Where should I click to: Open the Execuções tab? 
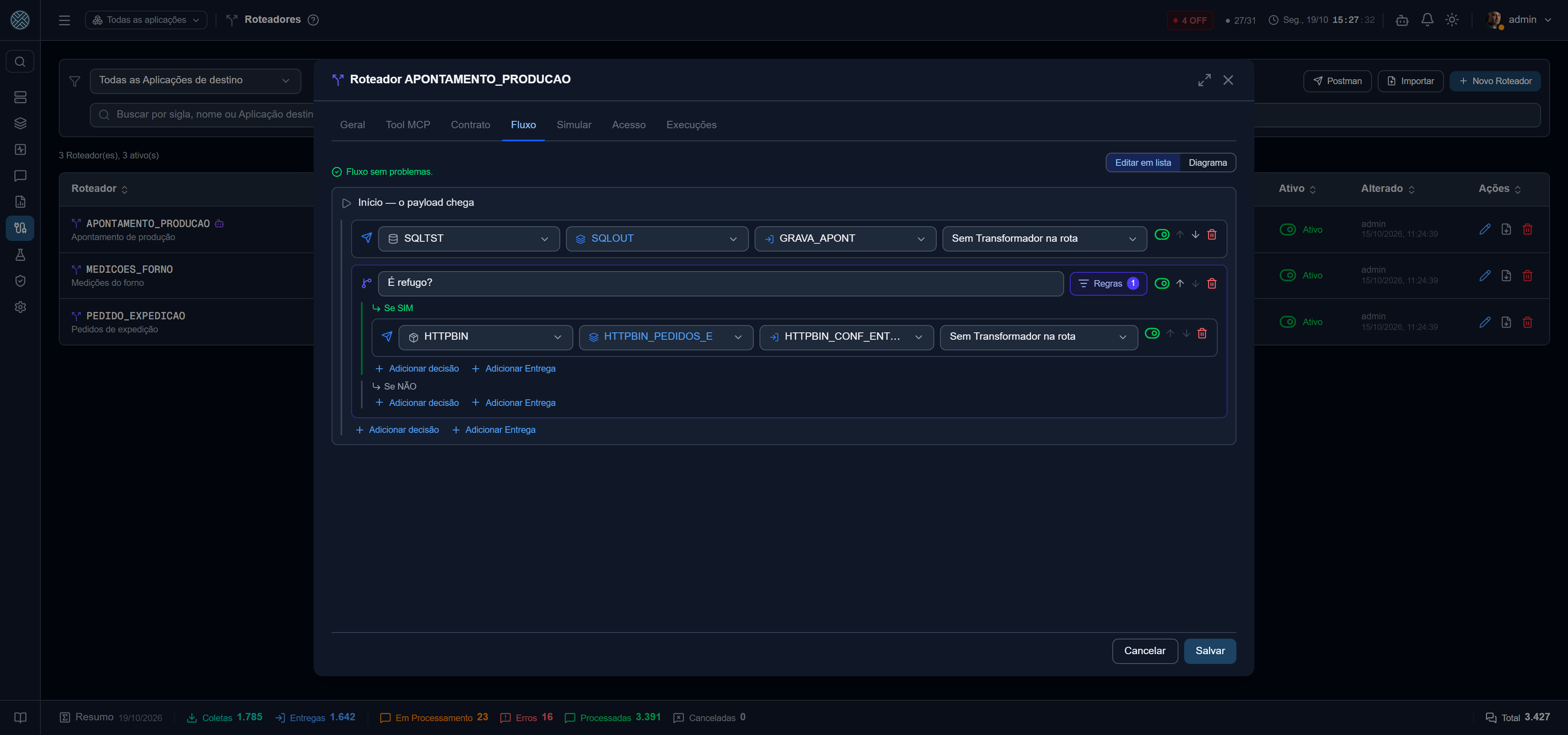pyautogui.click(x=691, y=125)
